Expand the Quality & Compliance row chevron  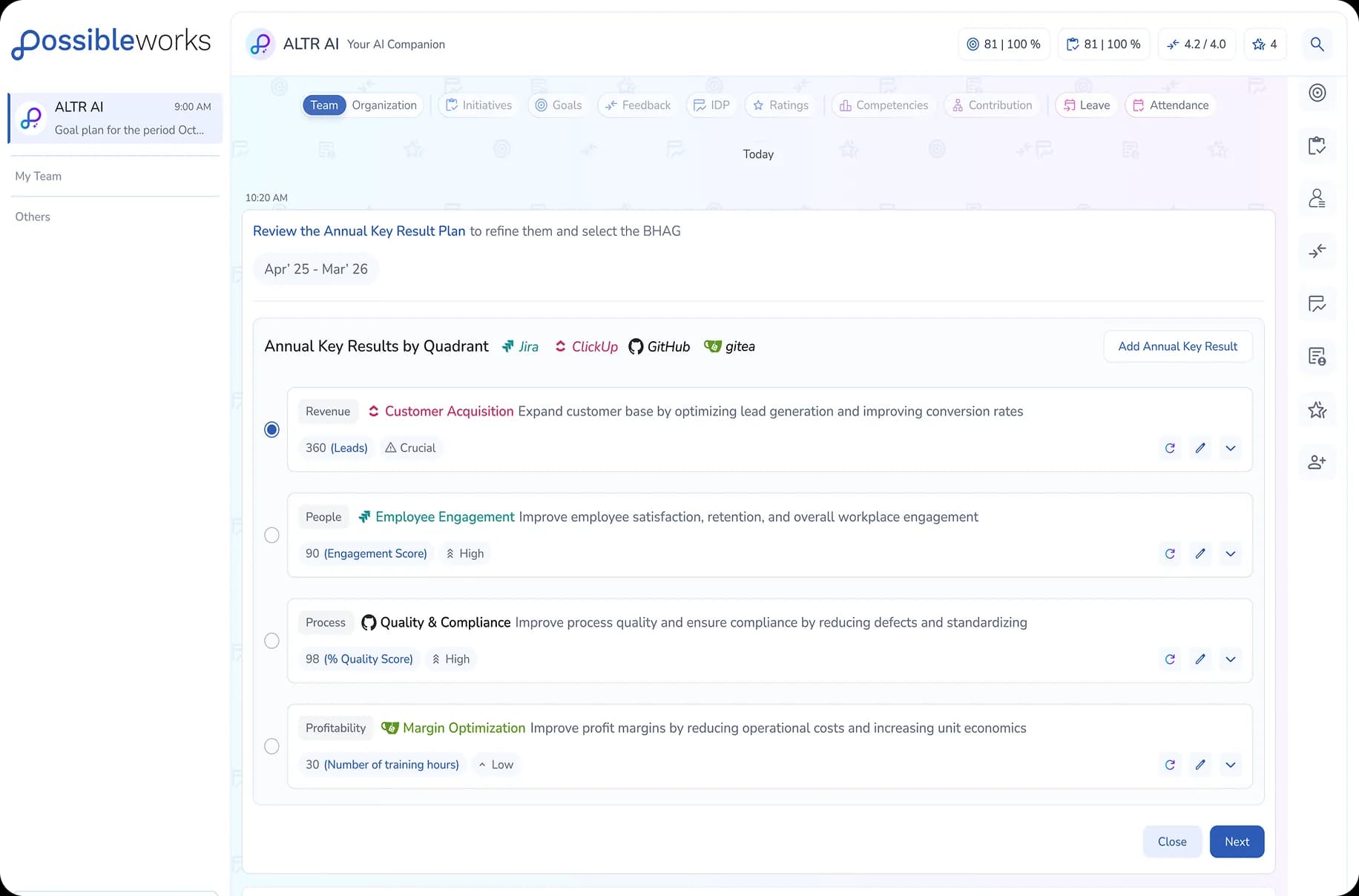coord(1231,659)
